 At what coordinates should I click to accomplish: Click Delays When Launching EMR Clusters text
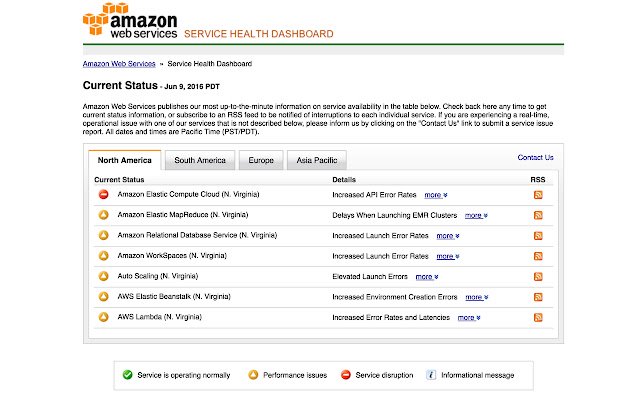point(395,215)
